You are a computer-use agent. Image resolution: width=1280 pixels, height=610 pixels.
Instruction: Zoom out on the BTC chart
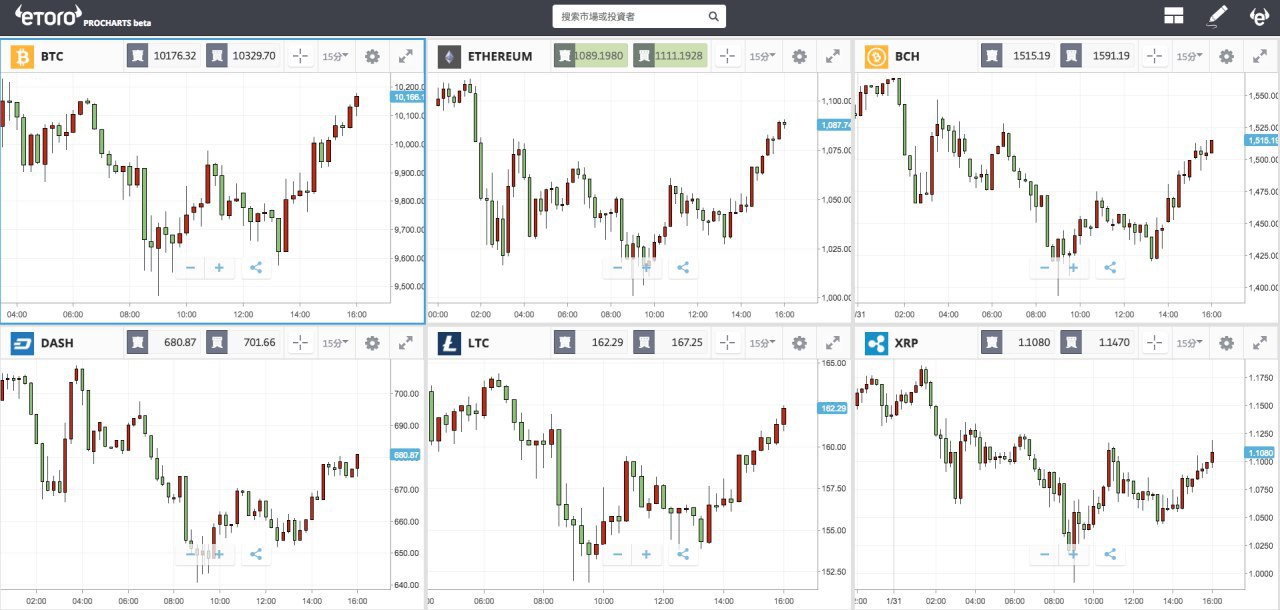(190, 268)
